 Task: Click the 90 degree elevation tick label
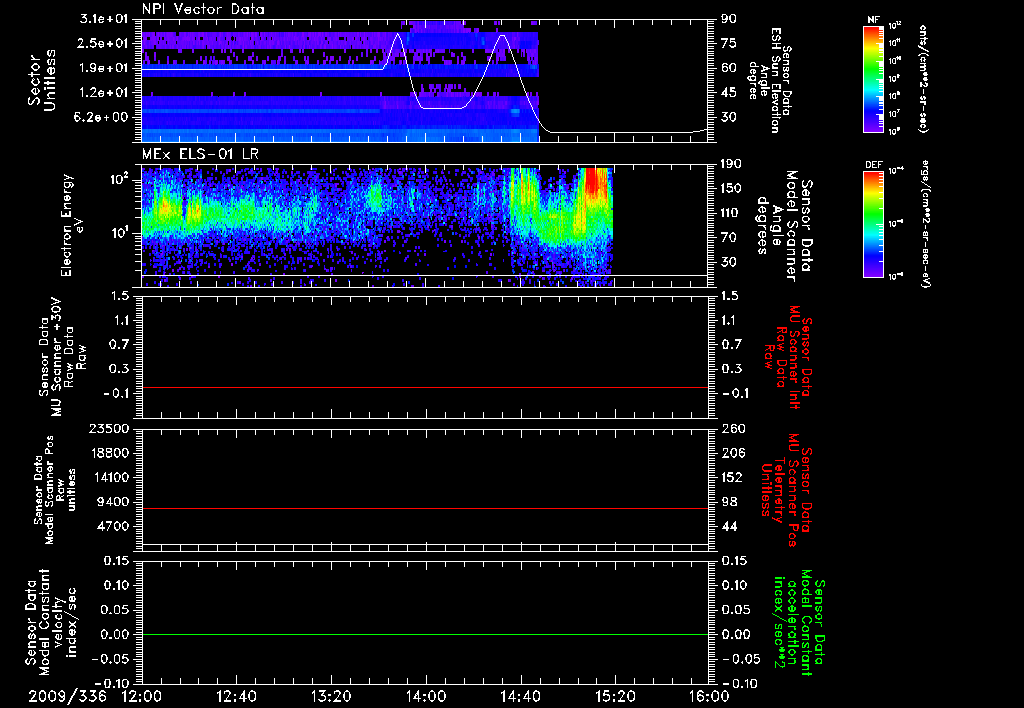tap(728, 19)
